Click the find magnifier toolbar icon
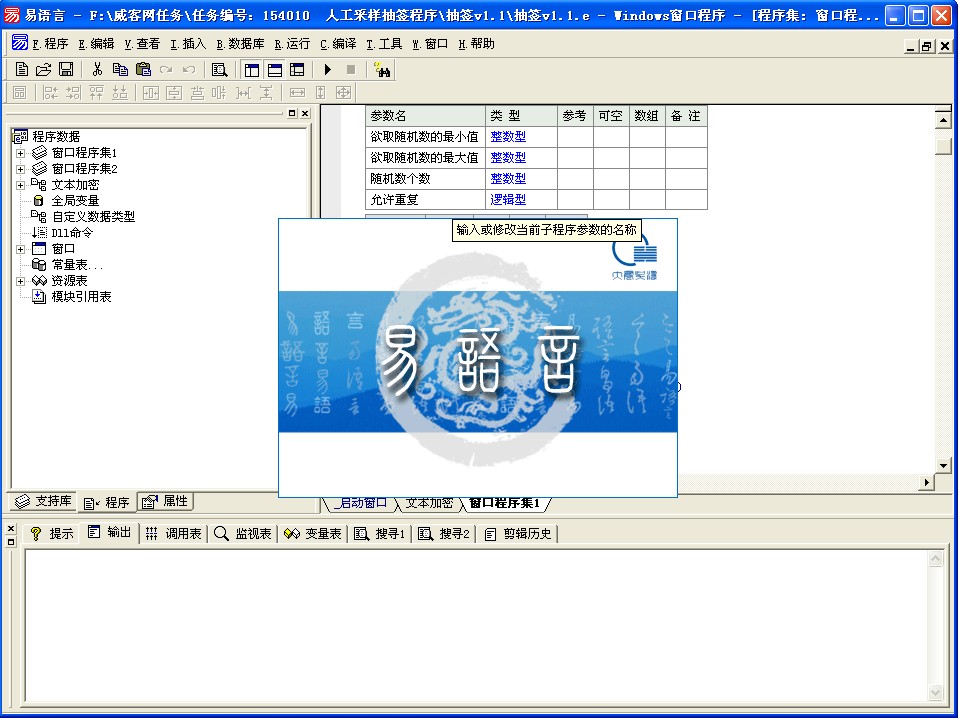 pyautogui.click(x=219, y=70)
